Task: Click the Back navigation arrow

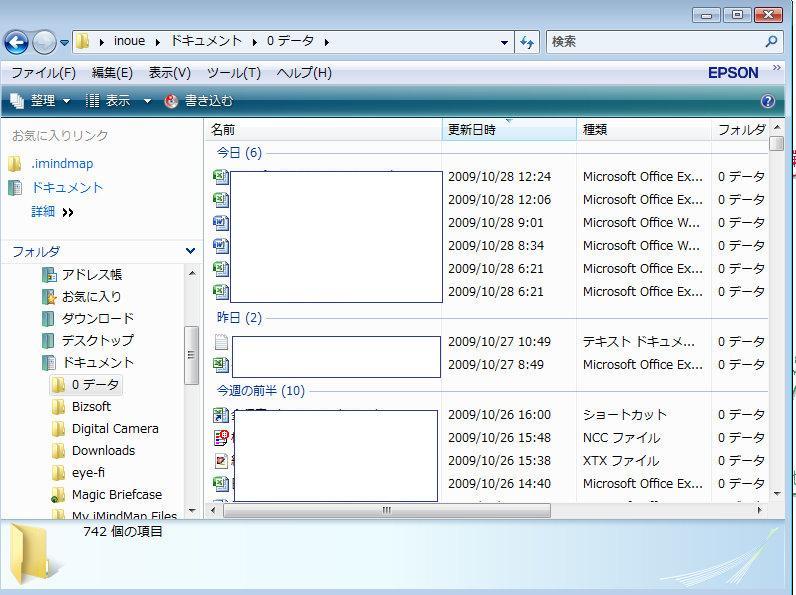Action: pyautogui.click(x=17, y=43)
